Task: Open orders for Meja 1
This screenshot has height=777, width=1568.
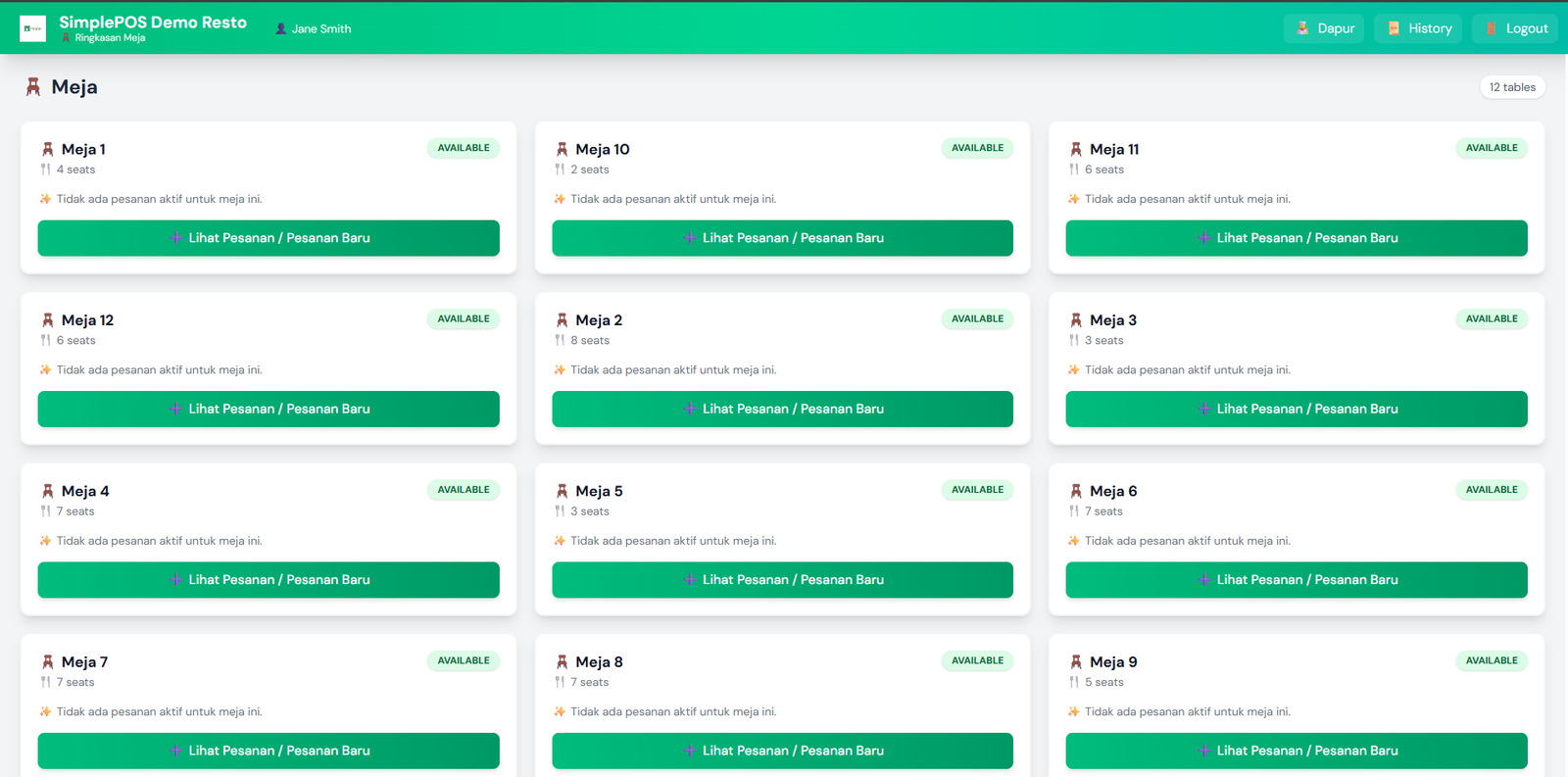Action: pos(269,238)
